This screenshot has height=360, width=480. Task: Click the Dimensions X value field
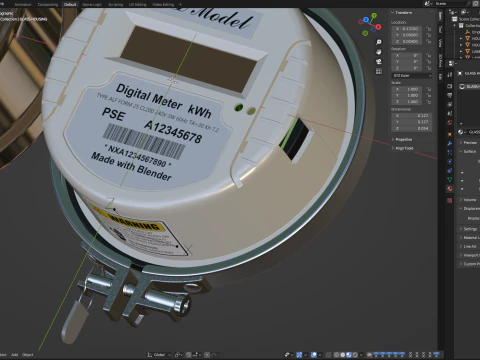(412, 116)
